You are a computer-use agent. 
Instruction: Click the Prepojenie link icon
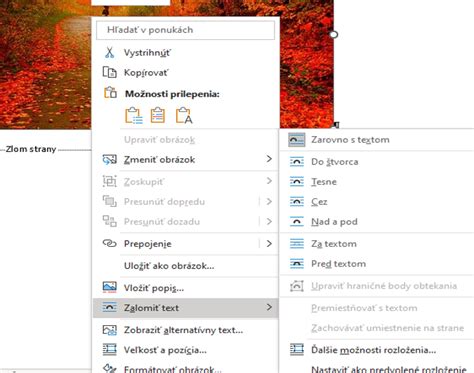coord(109,243)
